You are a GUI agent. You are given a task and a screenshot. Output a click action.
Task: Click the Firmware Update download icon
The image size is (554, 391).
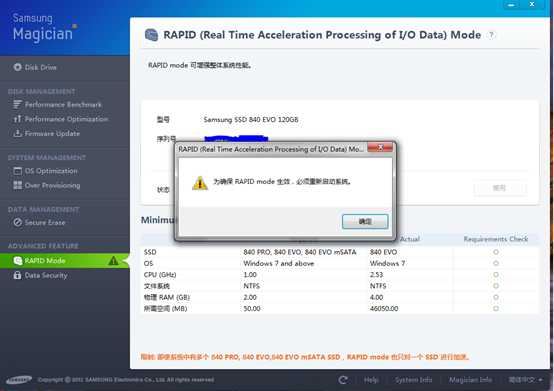pos(17,134)
